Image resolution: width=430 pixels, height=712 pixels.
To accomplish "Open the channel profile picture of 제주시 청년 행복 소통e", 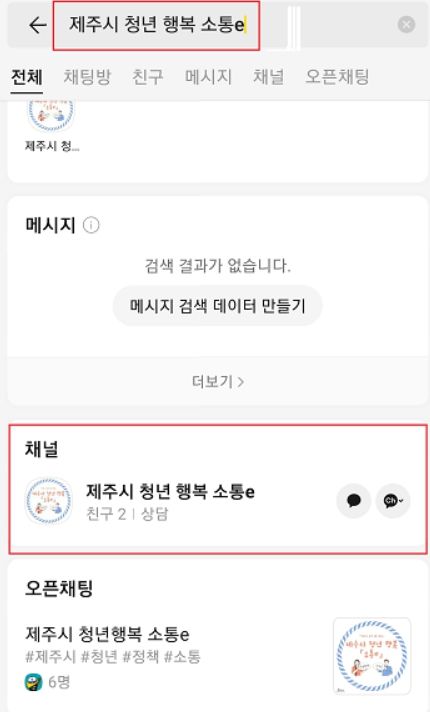I will [x=49, y=501].
